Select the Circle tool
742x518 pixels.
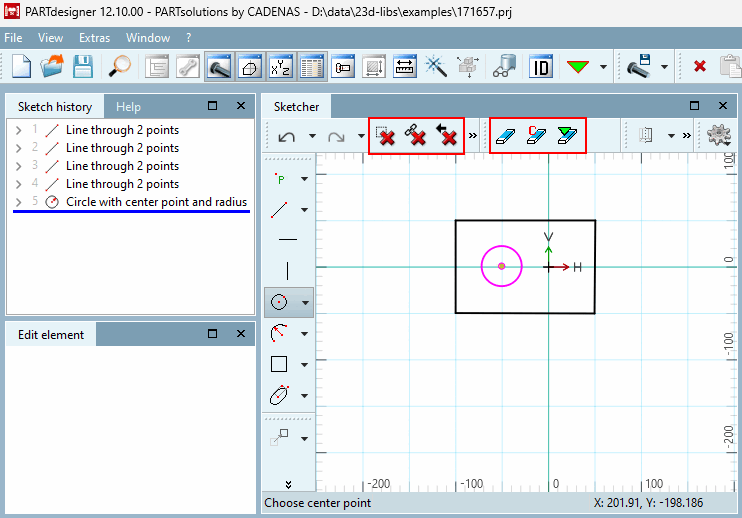pos(279,302)
